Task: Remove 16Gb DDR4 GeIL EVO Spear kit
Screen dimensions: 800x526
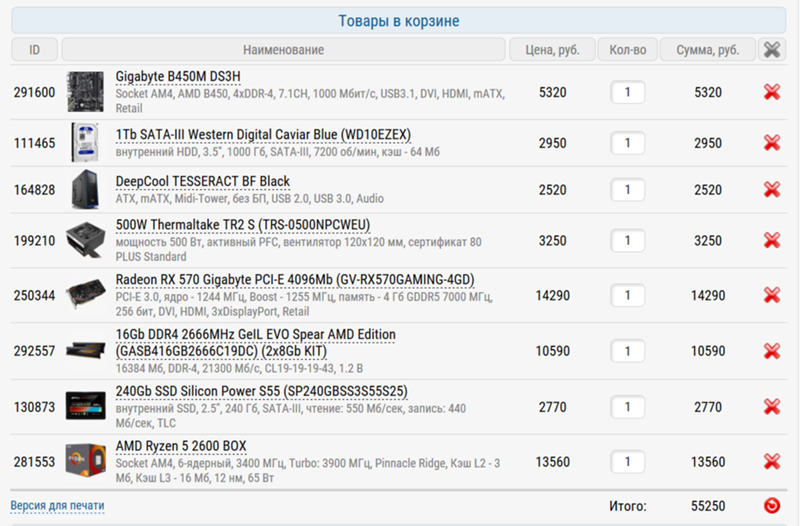Action: (771, 351)
